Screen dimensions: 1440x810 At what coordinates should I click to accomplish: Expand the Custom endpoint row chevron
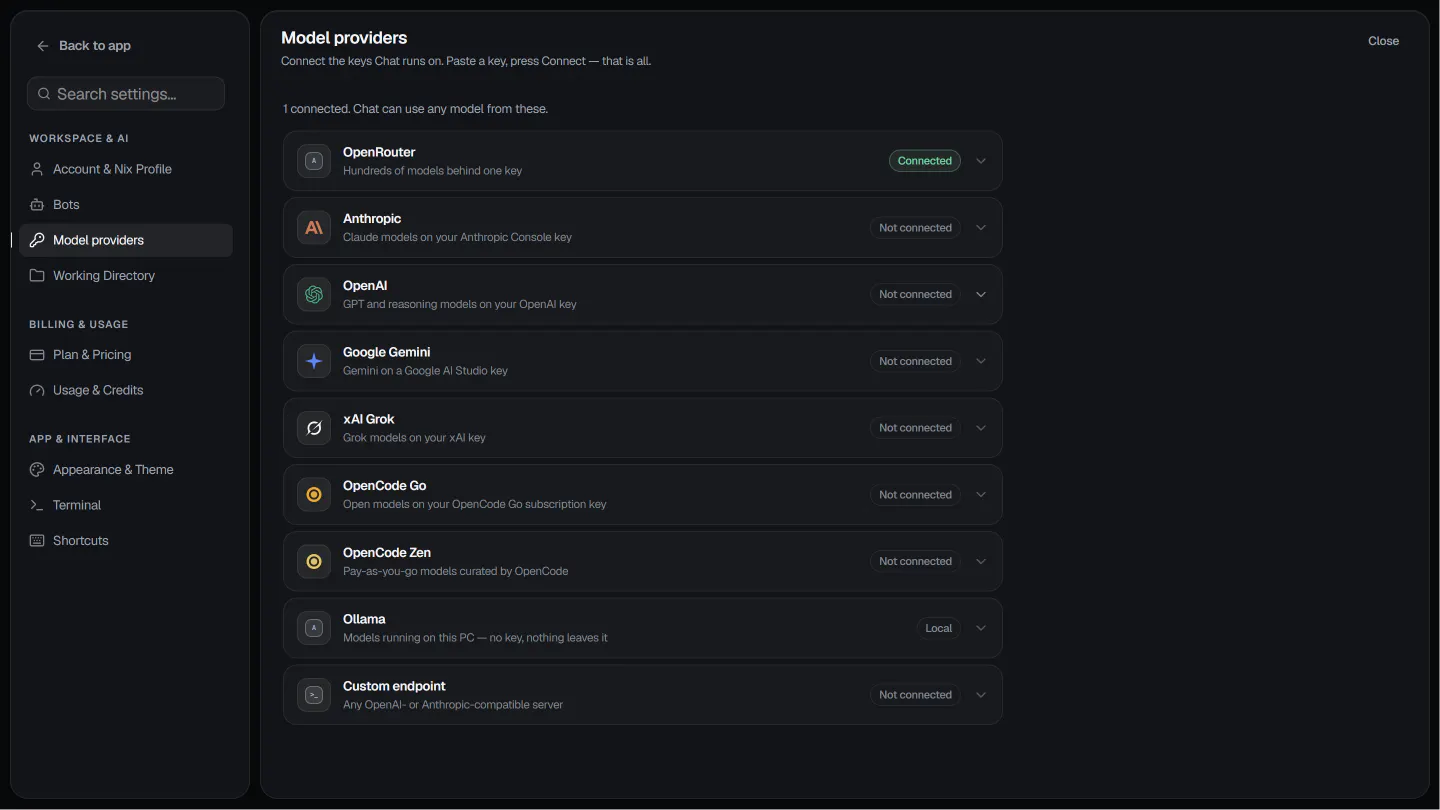coord(981,695)
